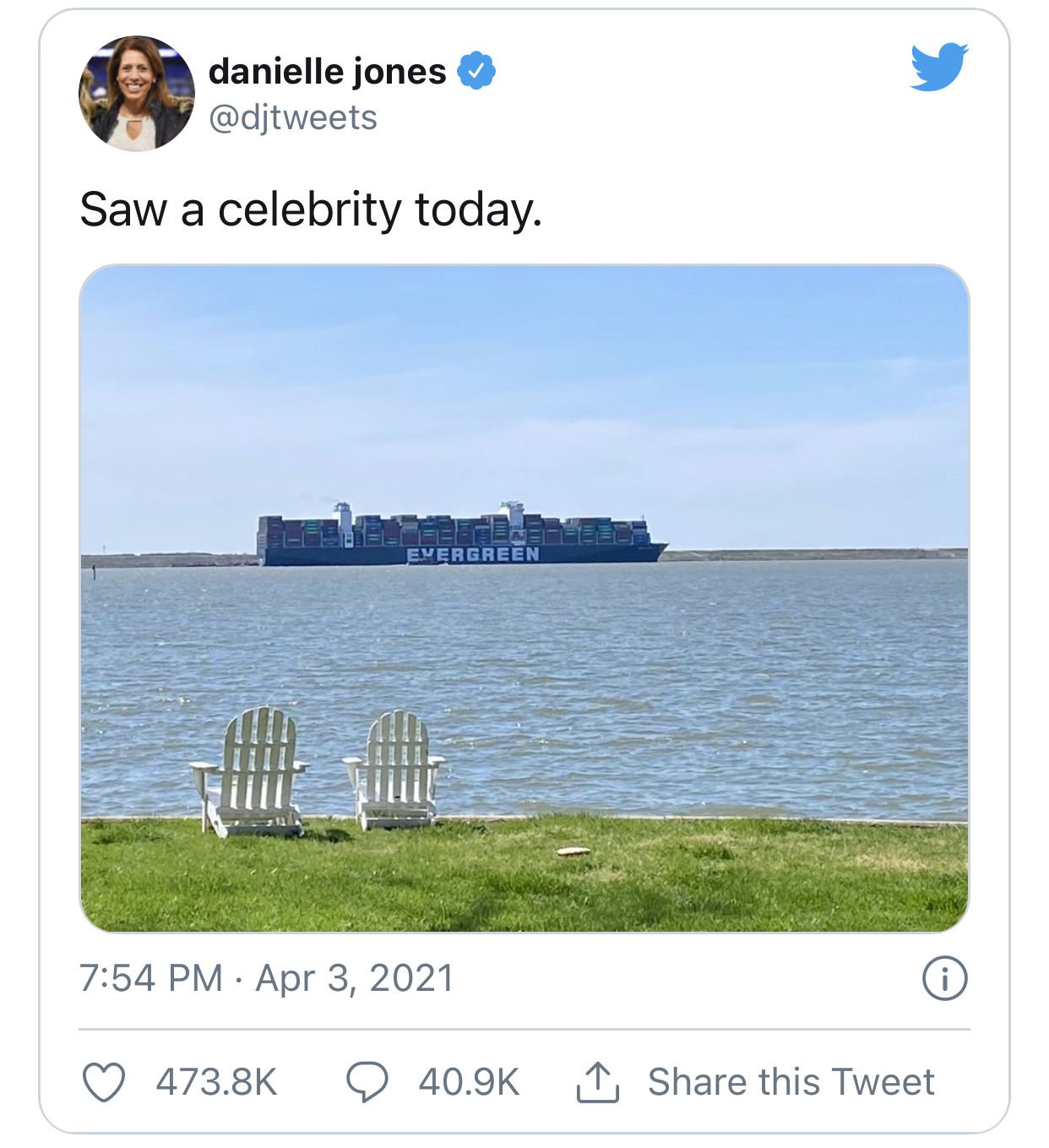
Task: Open the tweet info circle icon
Action: (944, 978)
